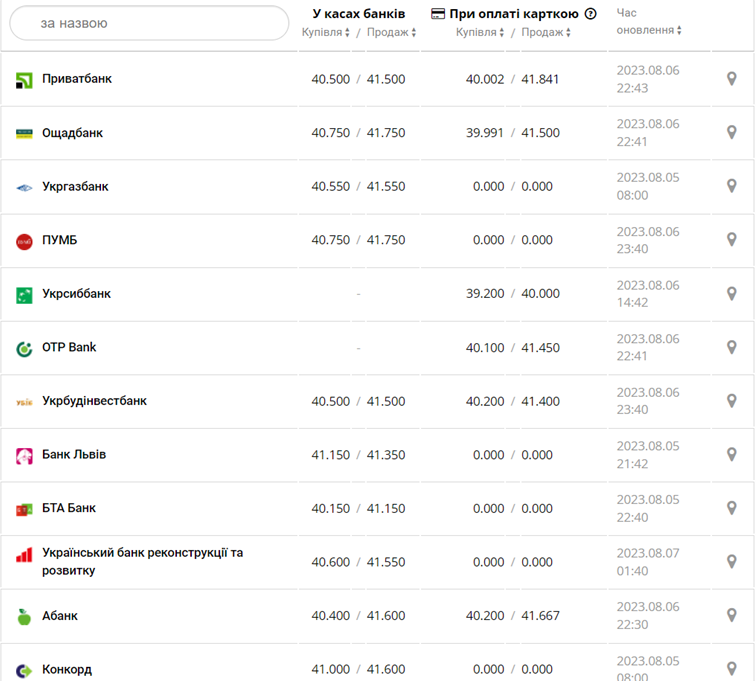Sort by Купівля under При оплаті карткою
Image resolution: width=756 pixels, height=681 pixels.
pos(480,32)
